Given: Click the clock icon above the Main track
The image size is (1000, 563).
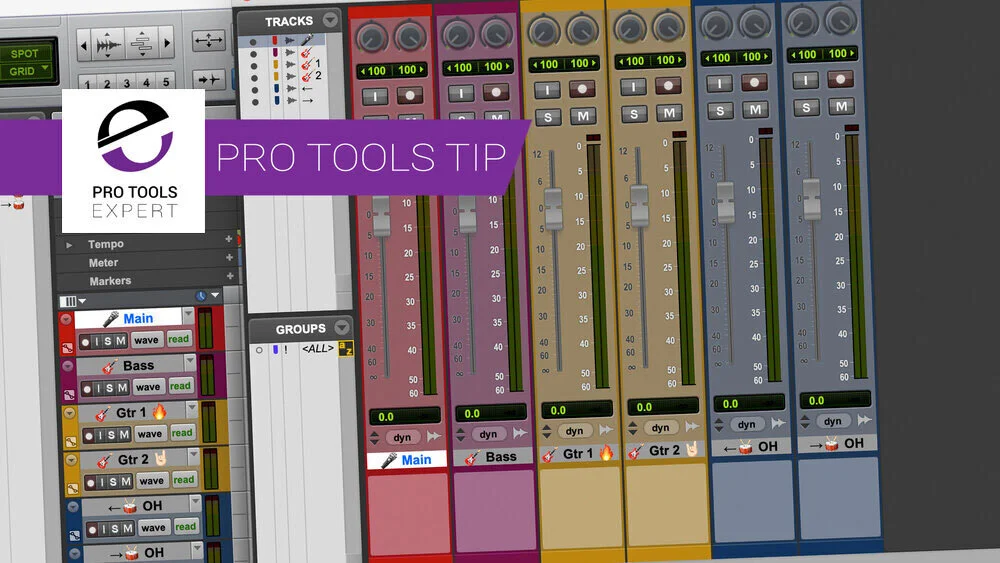Looking at the screenshot, I should pyautogui.click(x=201, y=296).
